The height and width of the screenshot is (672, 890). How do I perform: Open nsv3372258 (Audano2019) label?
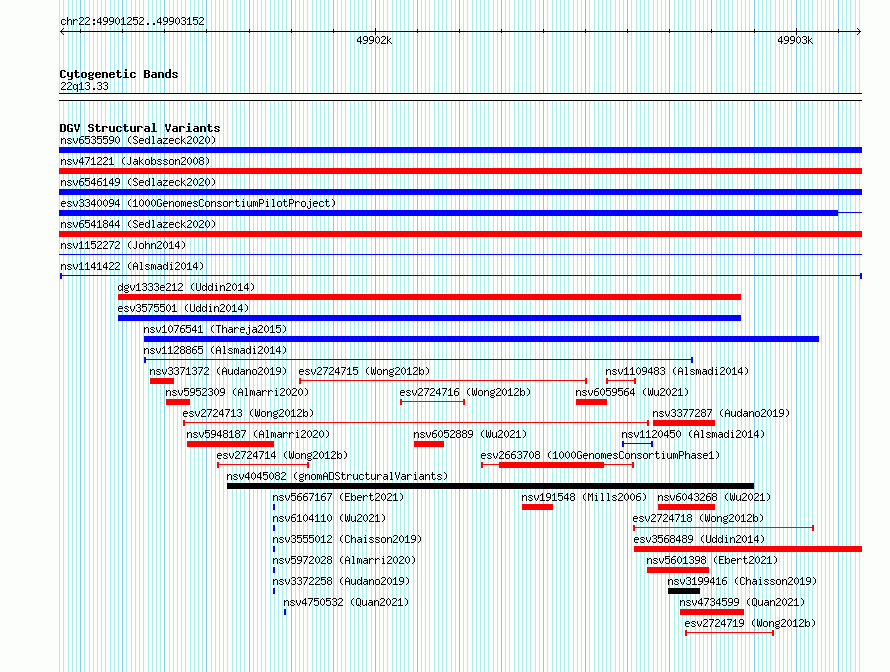[341, 581]
